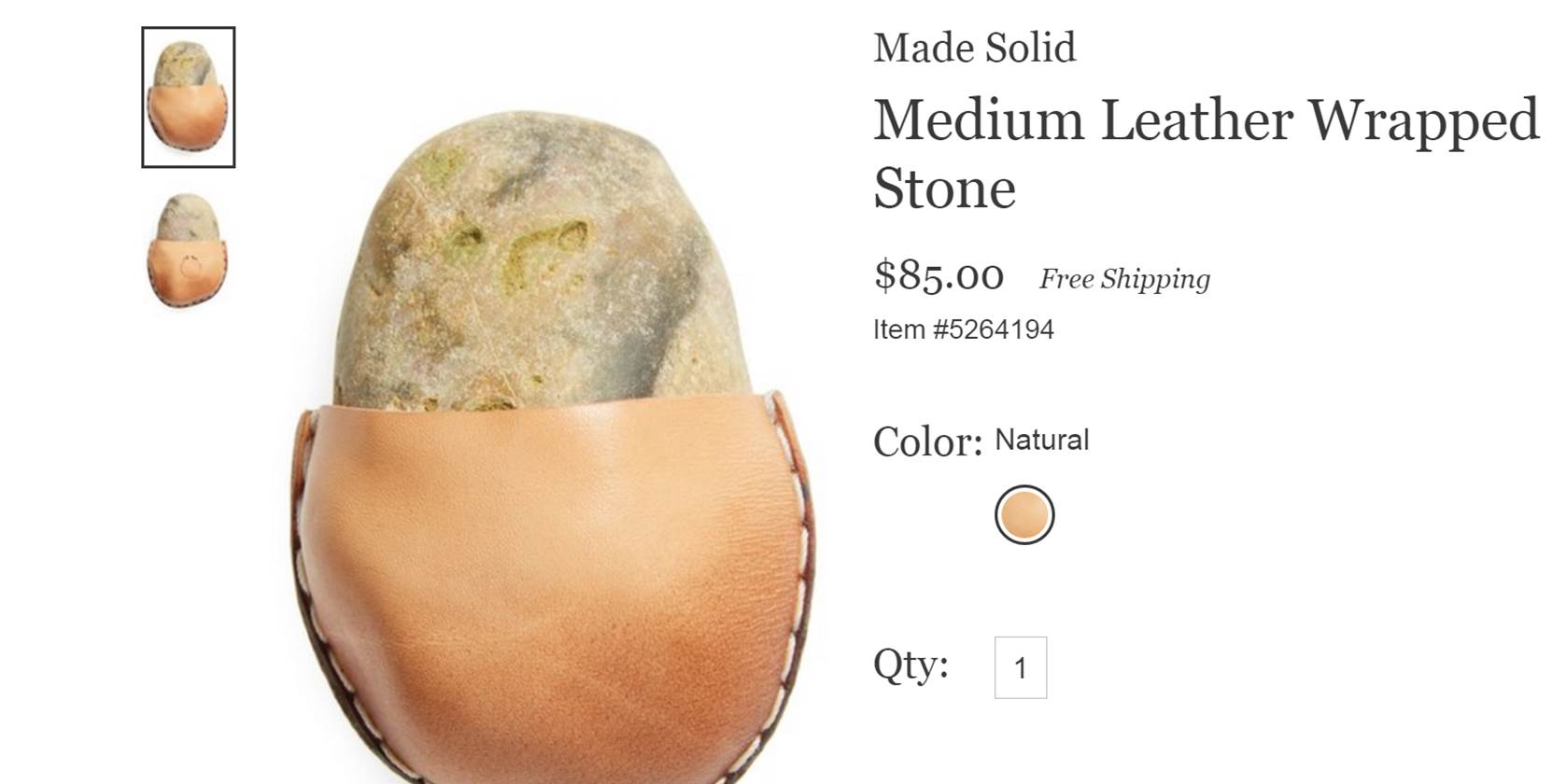The height and width of the screenshot is (784, 1567).
Task: Click the $85.00 price
Action: click(x=939, y=275)
